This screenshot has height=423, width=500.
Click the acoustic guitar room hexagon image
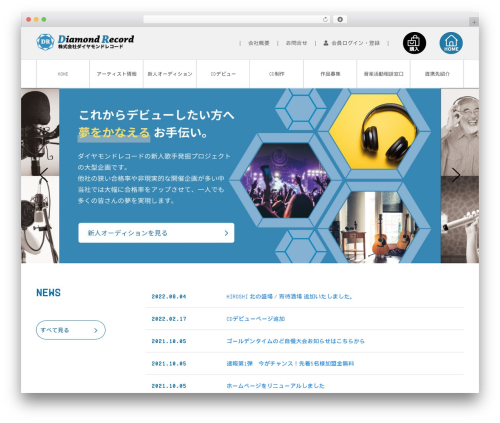[373, 227]
